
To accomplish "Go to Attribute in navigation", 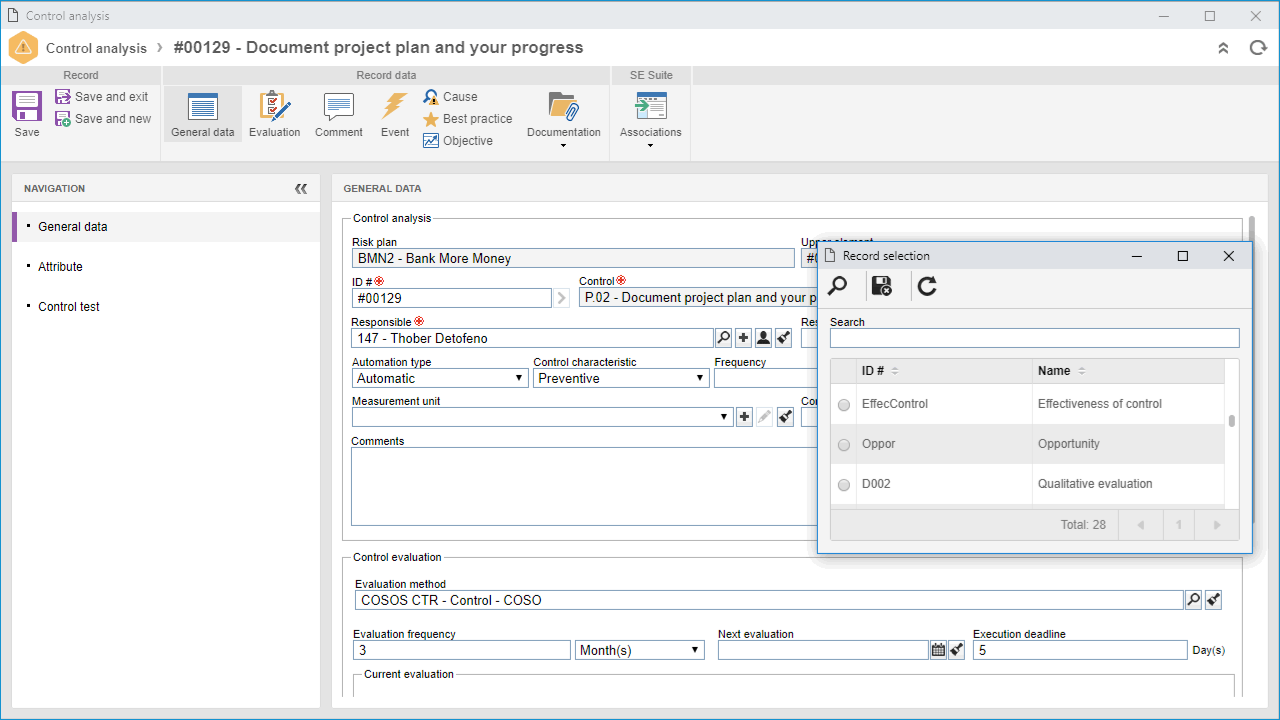I will pyautogui.click(x=60, y=267).
